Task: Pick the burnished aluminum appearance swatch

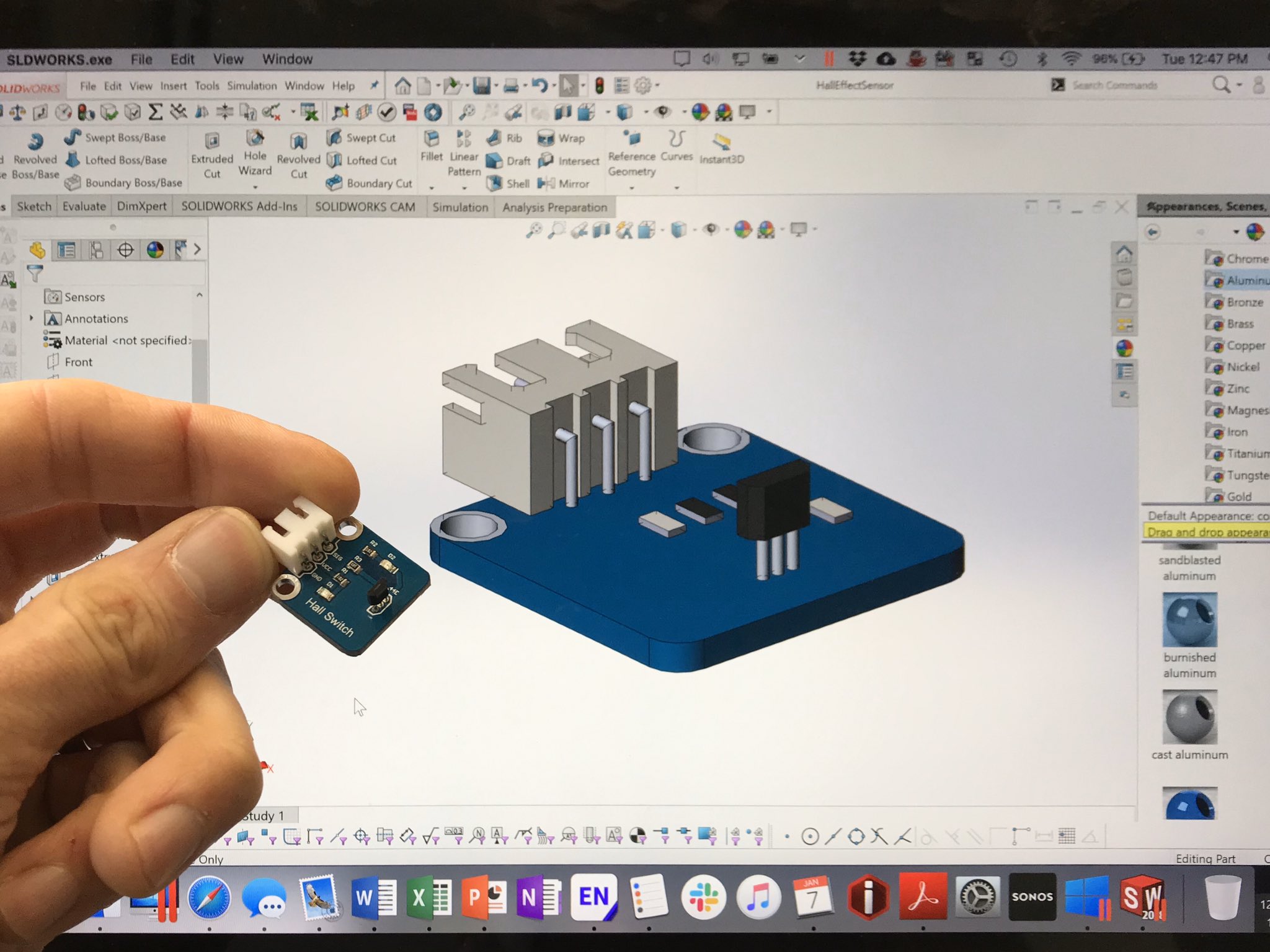Action: tap(1189, 620)
